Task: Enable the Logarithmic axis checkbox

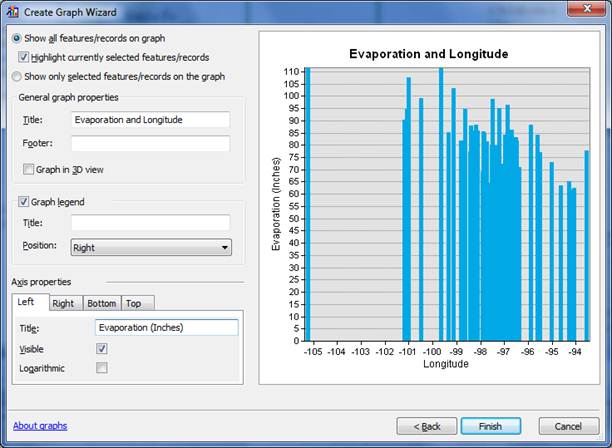Action: [101, 369]
